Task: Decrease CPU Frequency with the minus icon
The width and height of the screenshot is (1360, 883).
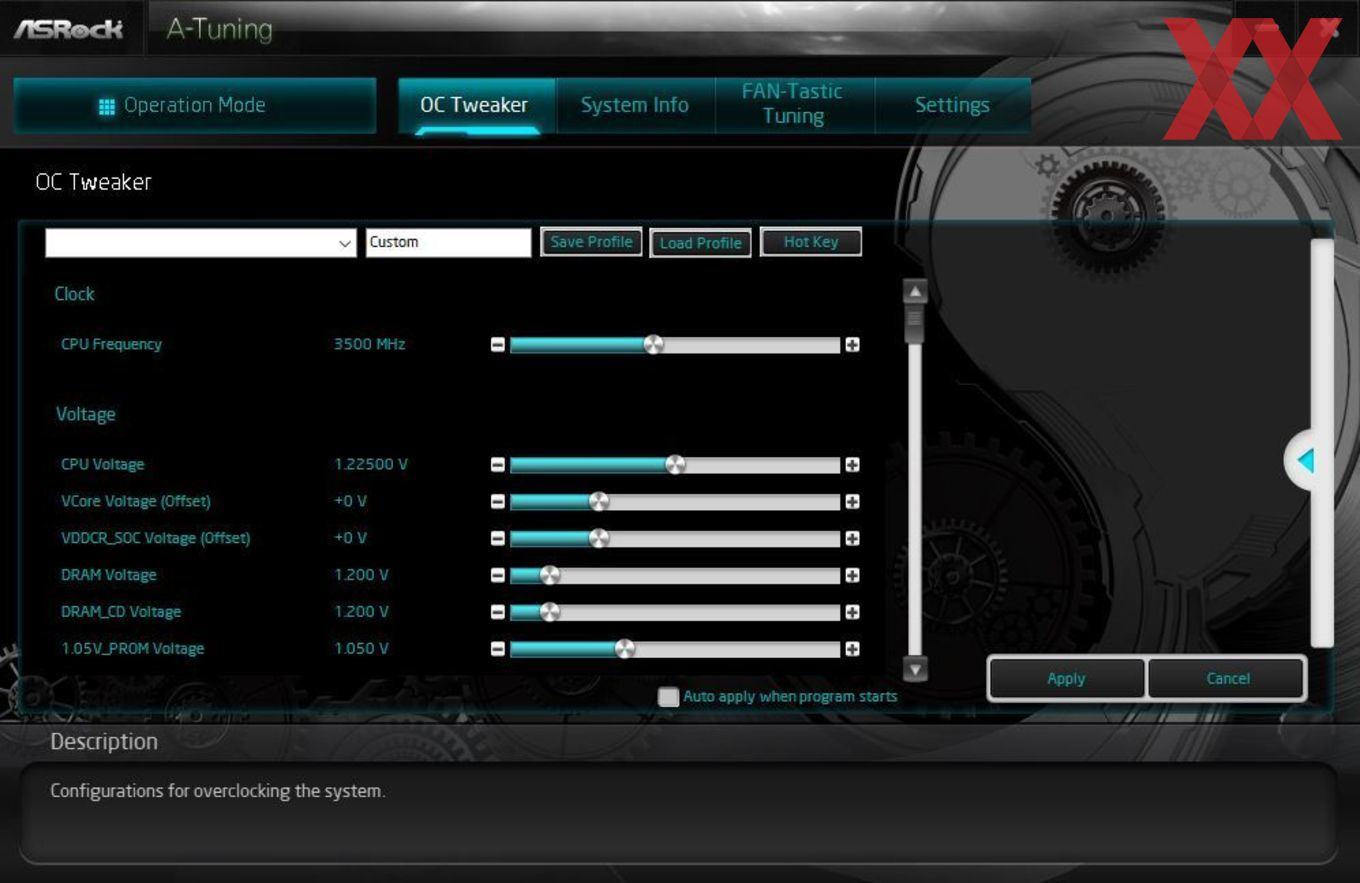Action: click(x=498, y=345)
